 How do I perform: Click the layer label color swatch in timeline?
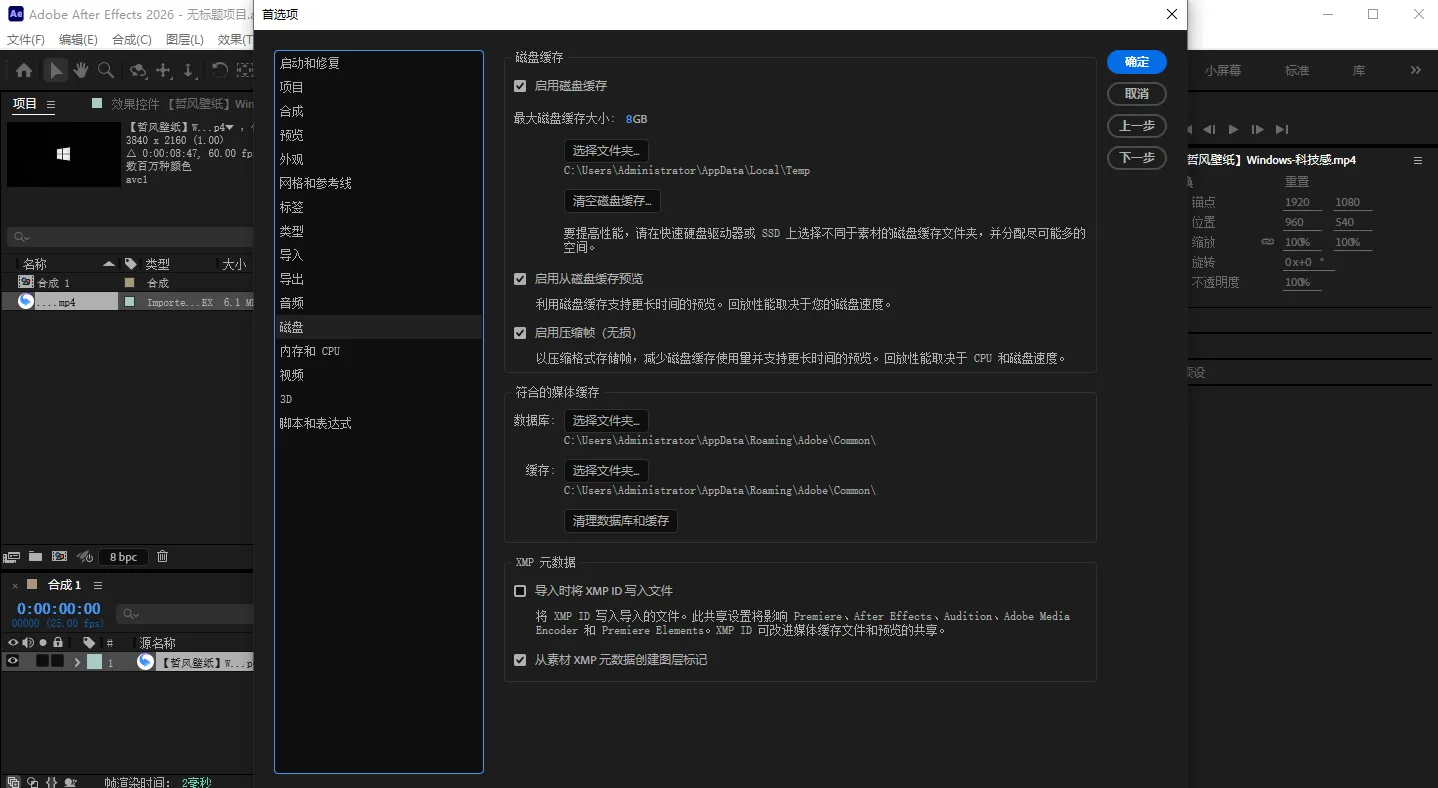pos(94,661)
